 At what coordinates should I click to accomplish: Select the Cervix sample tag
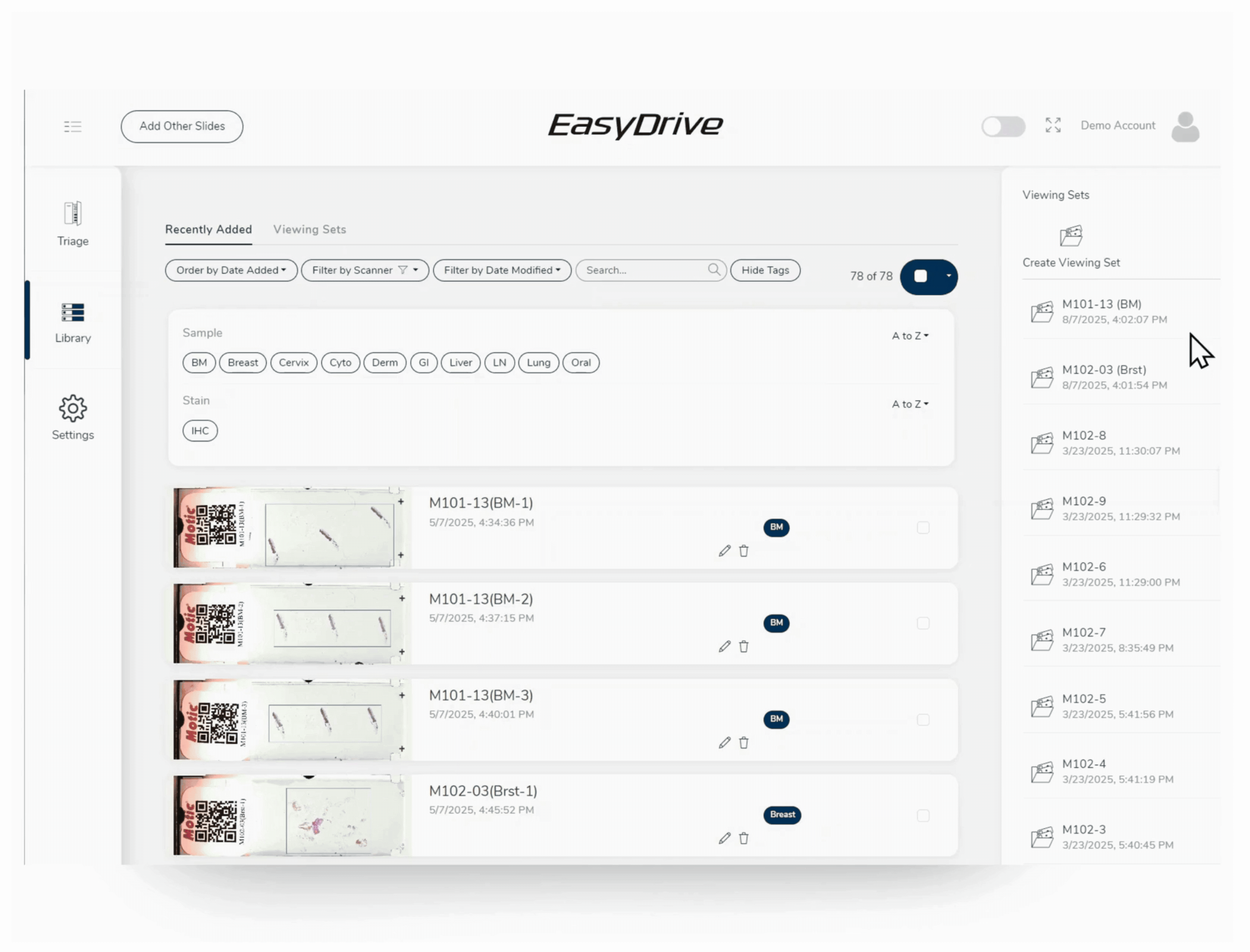(293, 363)
